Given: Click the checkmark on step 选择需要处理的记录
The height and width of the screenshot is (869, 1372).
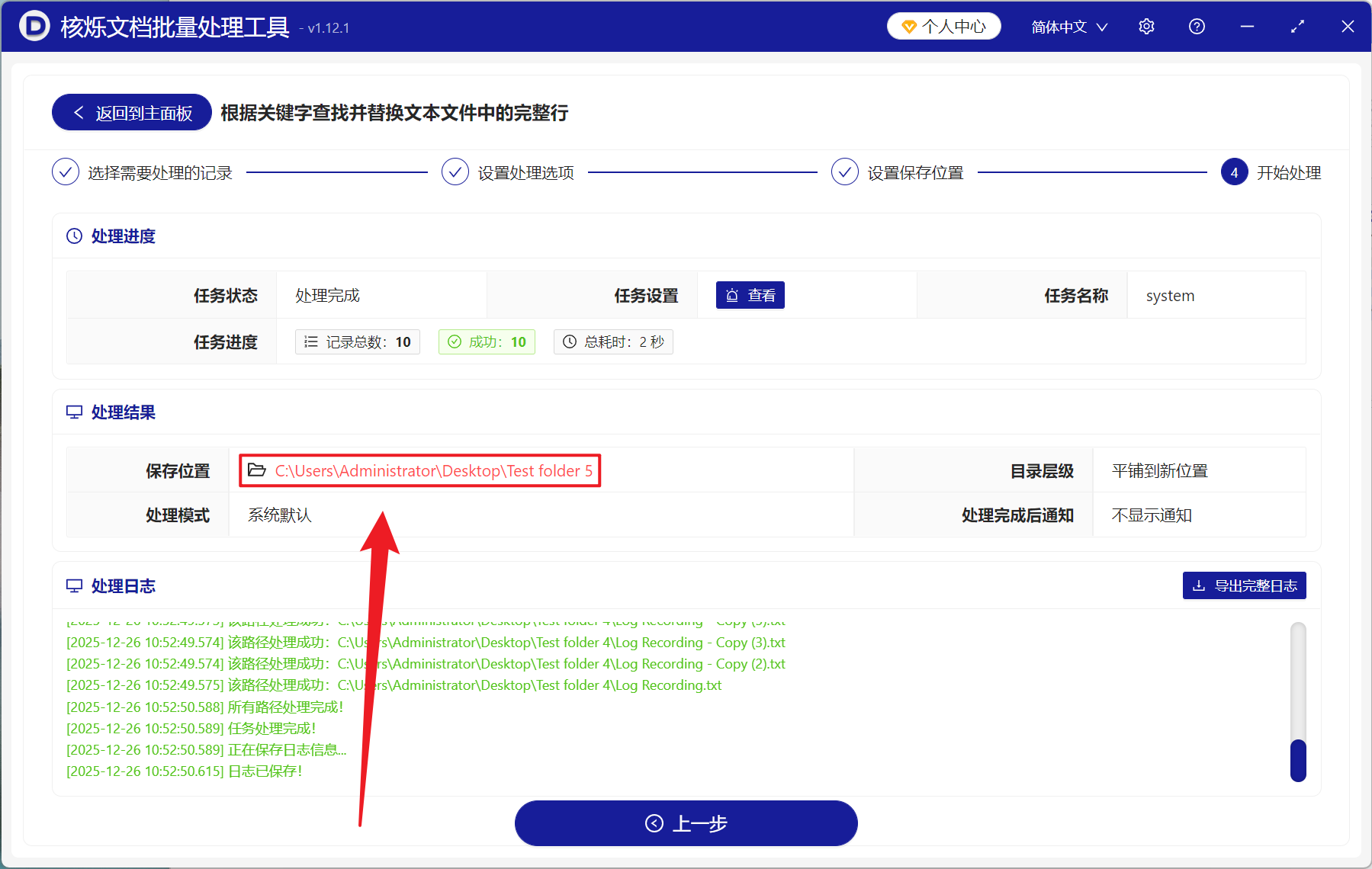Looking at the screenshot, I should click(66, 172).
